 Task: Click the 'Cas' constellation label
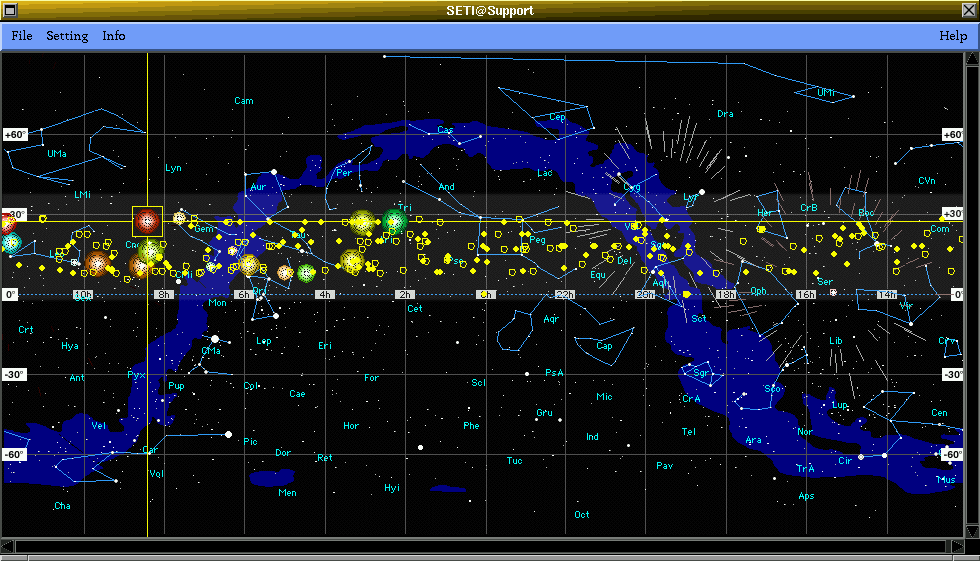(445, 130)
